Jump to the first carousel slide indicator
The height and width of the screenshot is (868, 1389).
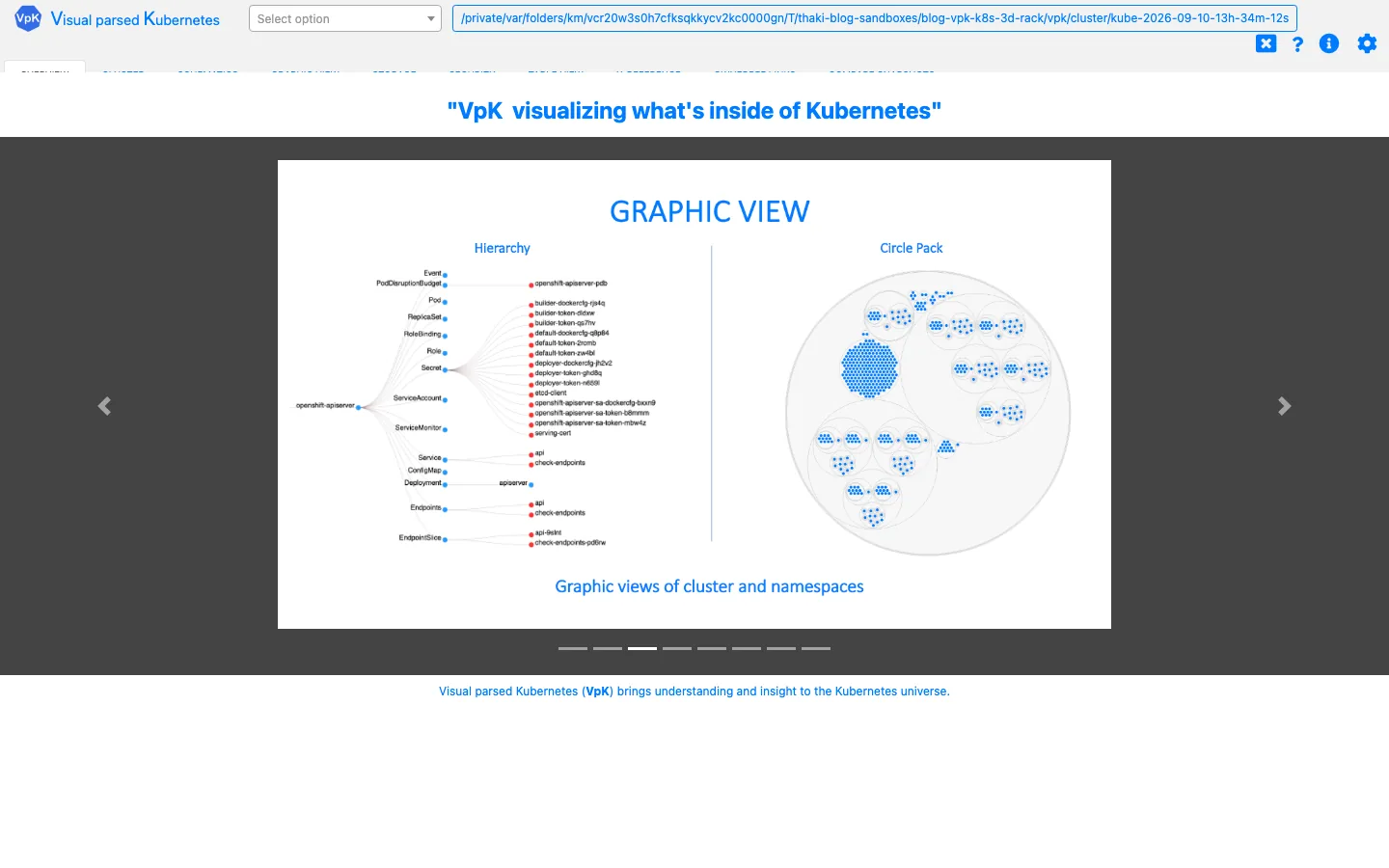click(x=573, y=648)
